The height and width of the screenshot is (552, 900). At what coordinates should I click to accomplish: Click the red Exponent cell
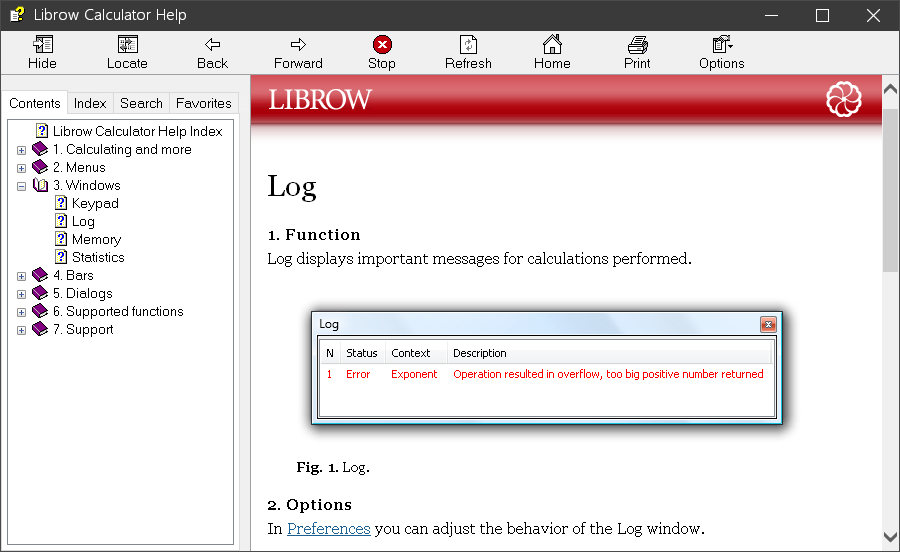pyautogui.click(x=414, y=374)
